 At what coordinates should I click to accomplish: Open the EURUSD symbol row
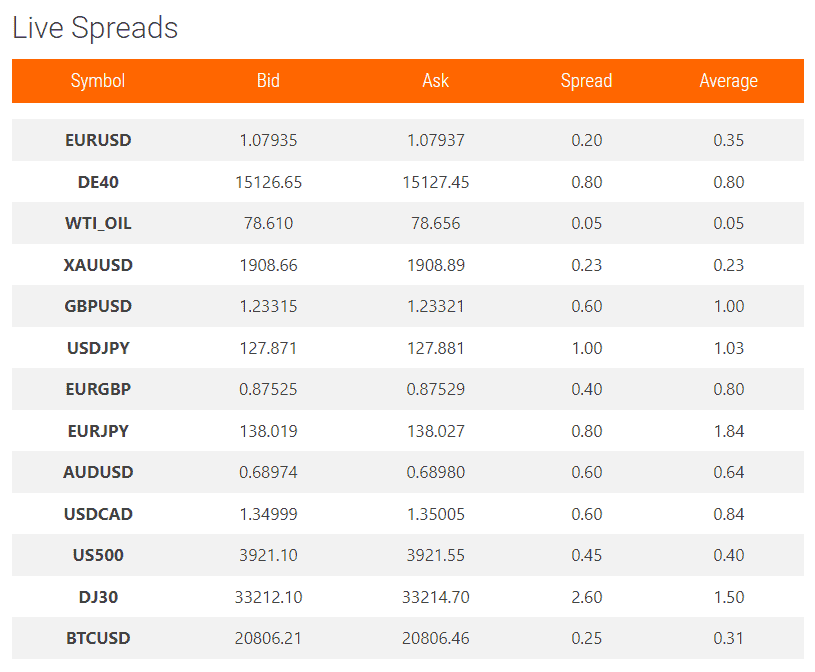click(x=408, y=140)
